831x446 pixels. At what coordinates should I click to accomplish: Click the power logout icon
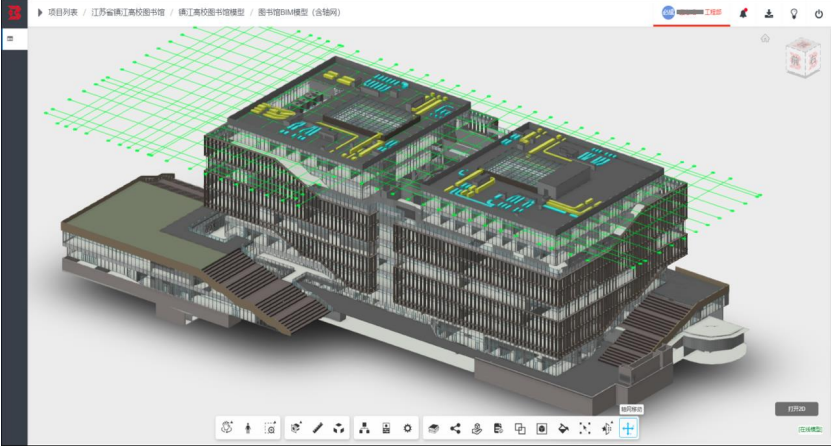coord(819,14)
